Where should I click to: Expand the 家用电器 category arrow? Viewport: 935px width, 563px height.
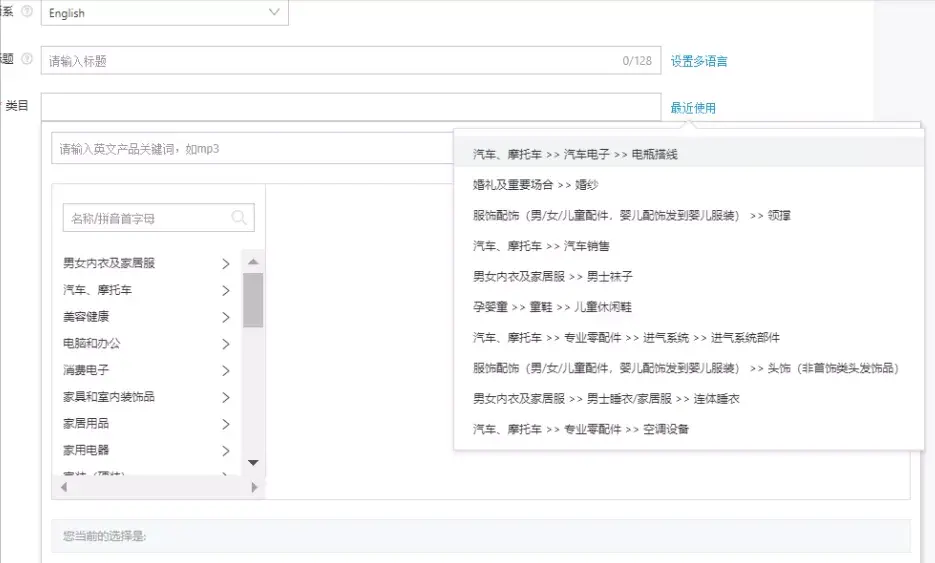[225, 451]
